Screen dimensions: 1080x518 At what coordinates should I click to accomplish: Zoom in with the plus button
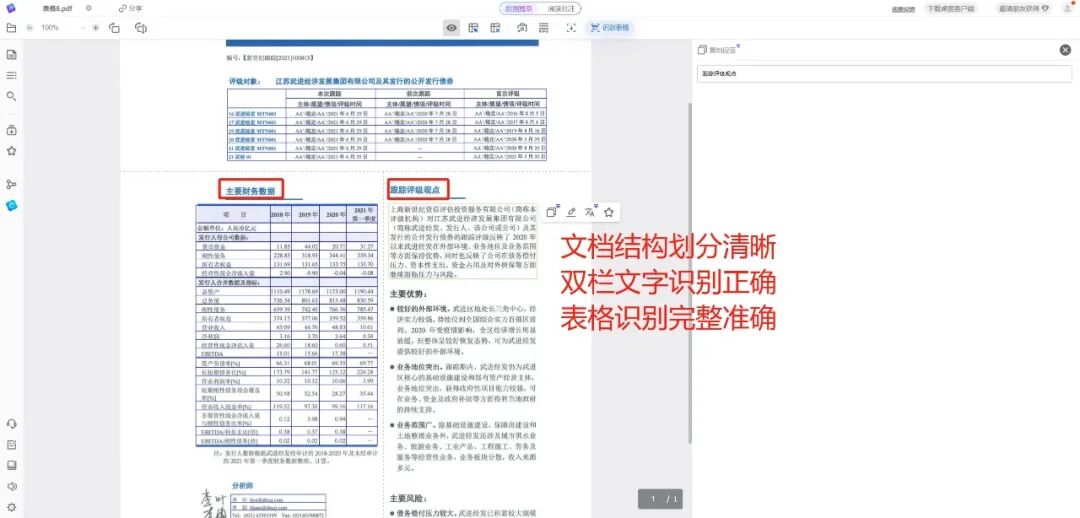(x=96, y=28)
